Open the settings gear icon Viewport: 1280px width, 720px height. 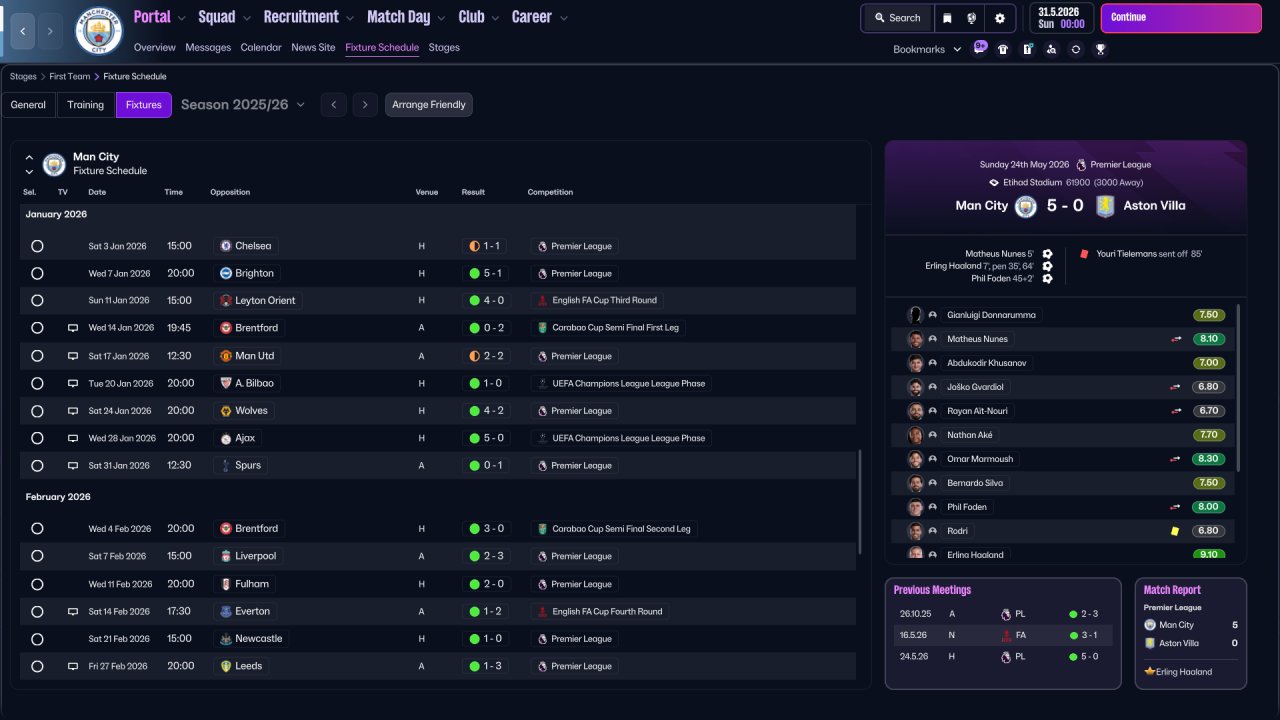tap(999, 18)
